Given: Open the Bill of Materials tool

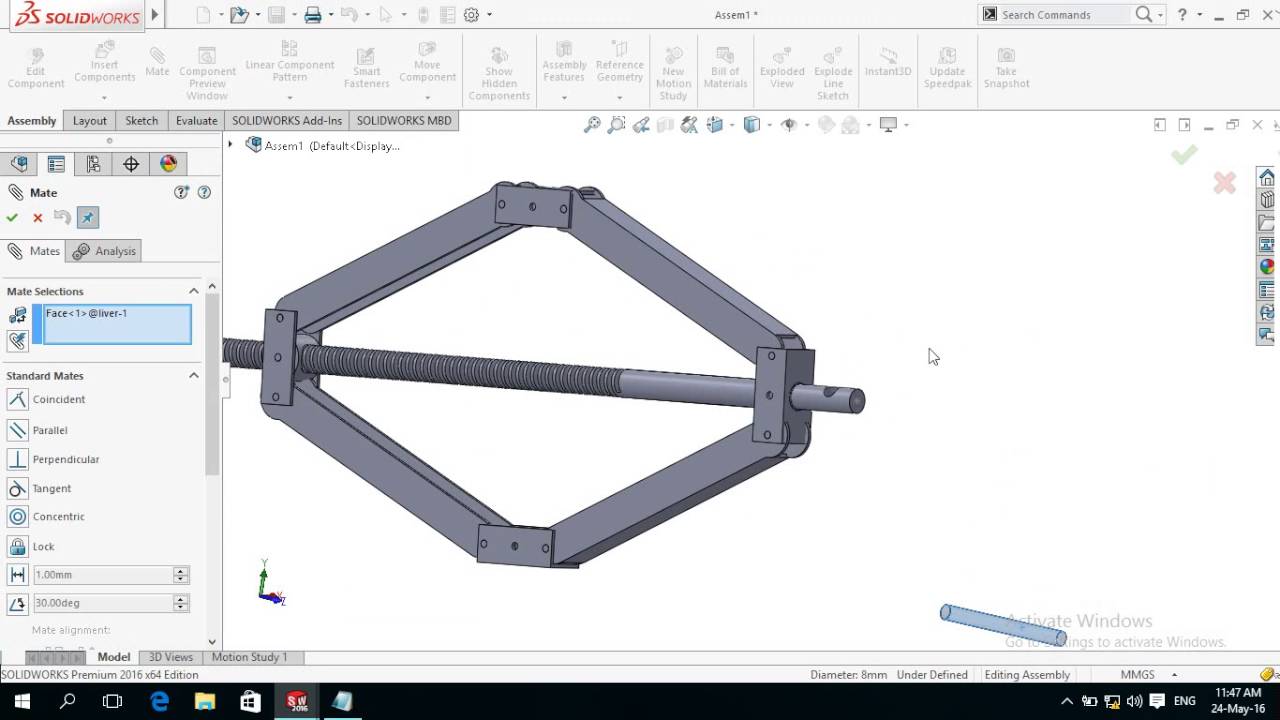Looking at the screenshot, I should click(725, 63).
